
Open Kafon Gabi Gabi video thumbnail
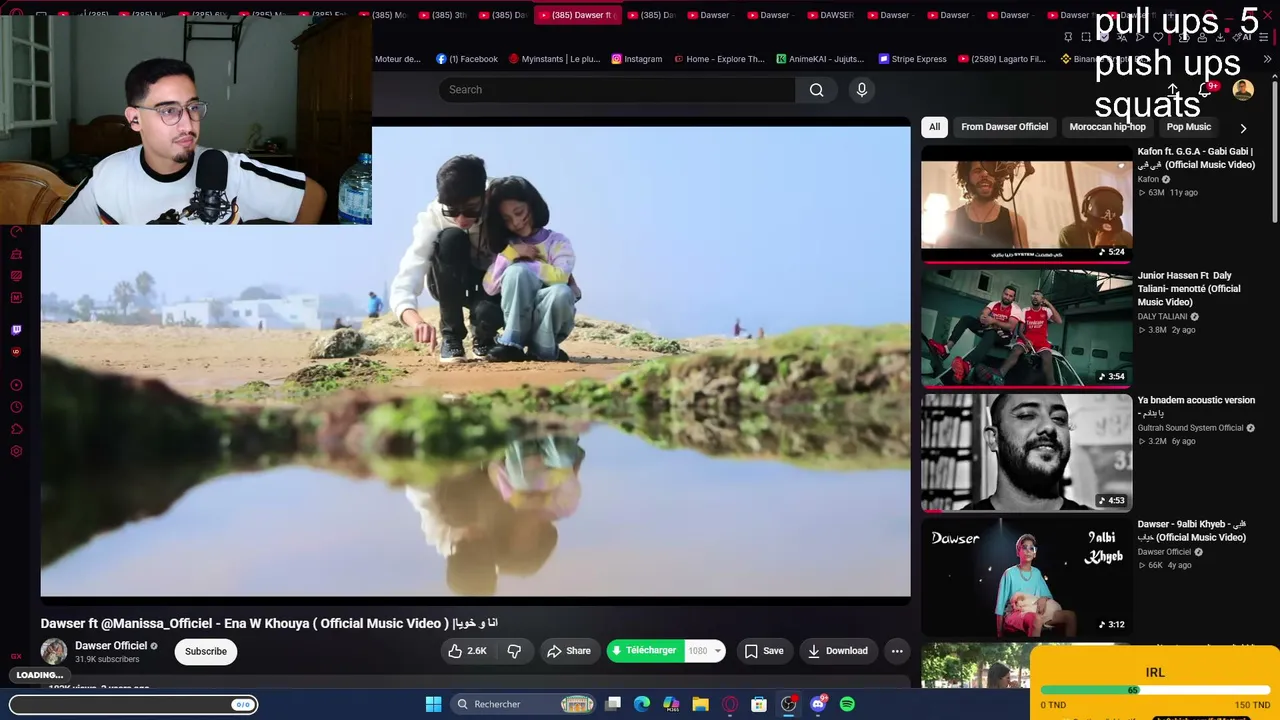[x=1026, y=204]
